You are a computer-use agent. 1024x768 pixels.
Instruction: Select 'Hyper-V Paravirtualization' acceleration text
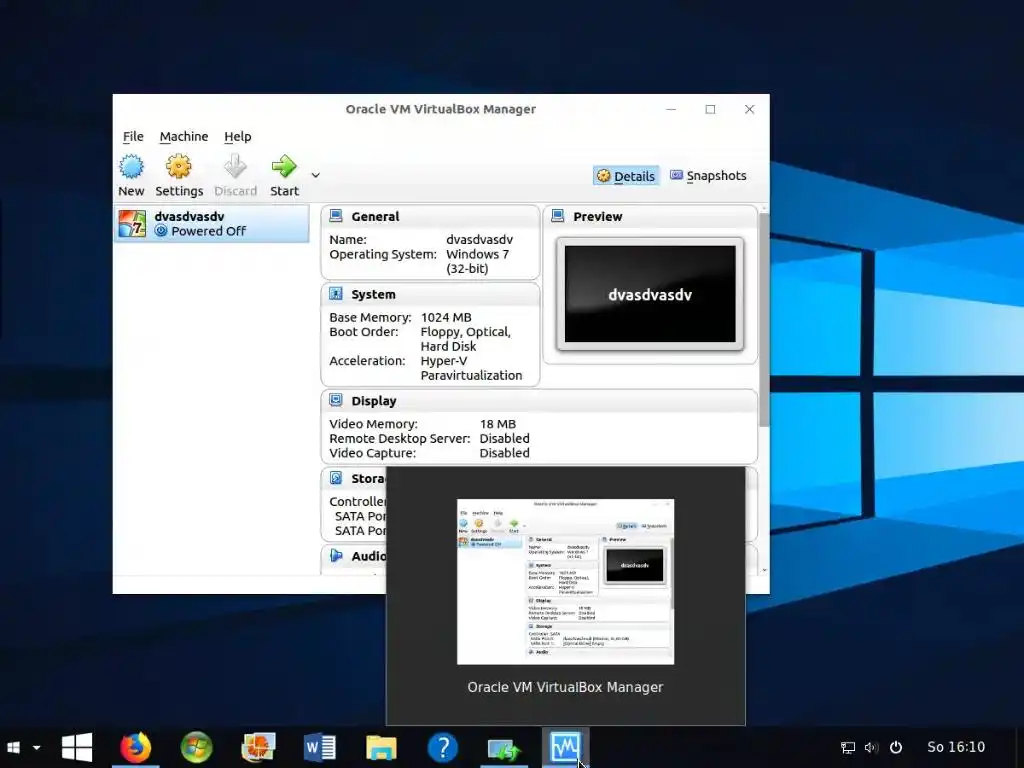[471, 368]
